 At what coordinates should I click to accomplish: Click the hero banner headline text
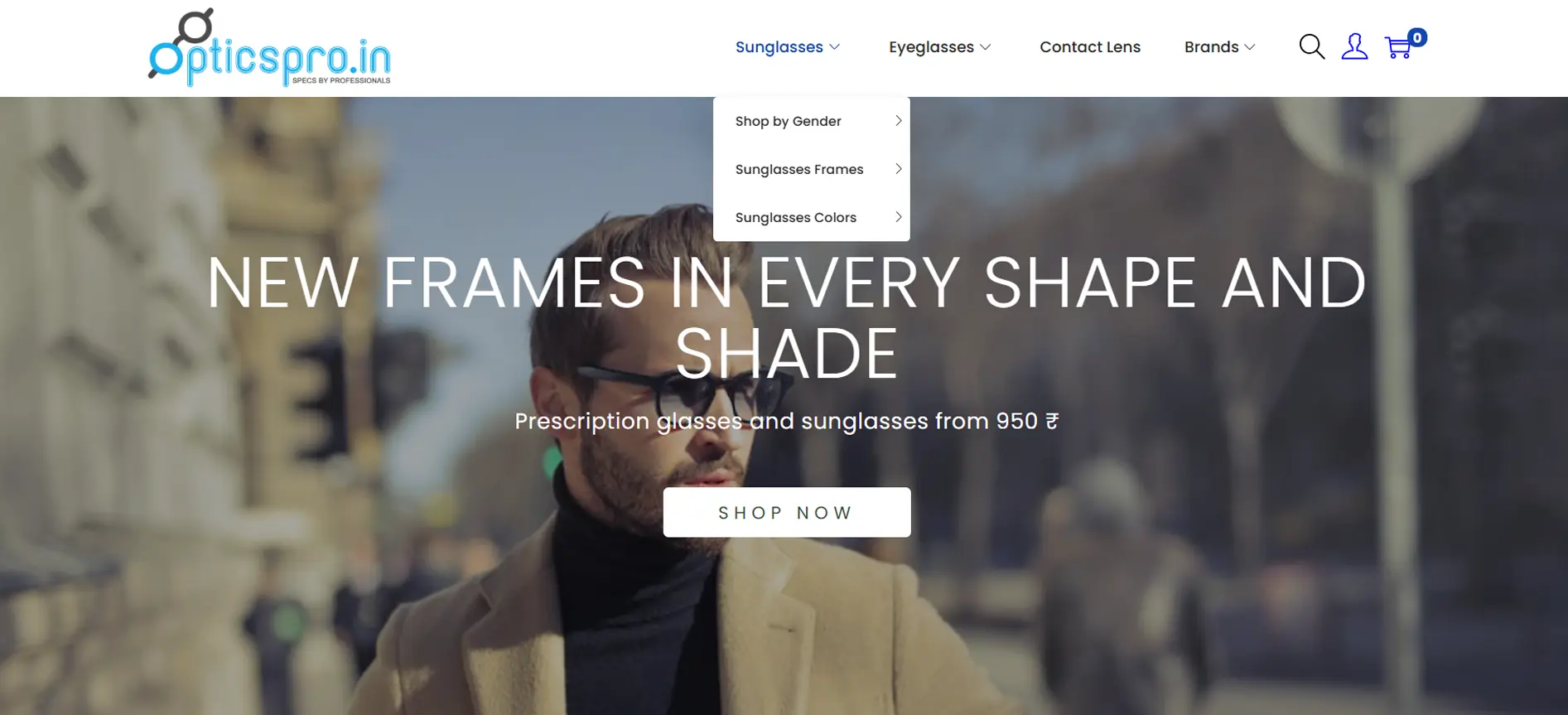(x=786, y=318)
